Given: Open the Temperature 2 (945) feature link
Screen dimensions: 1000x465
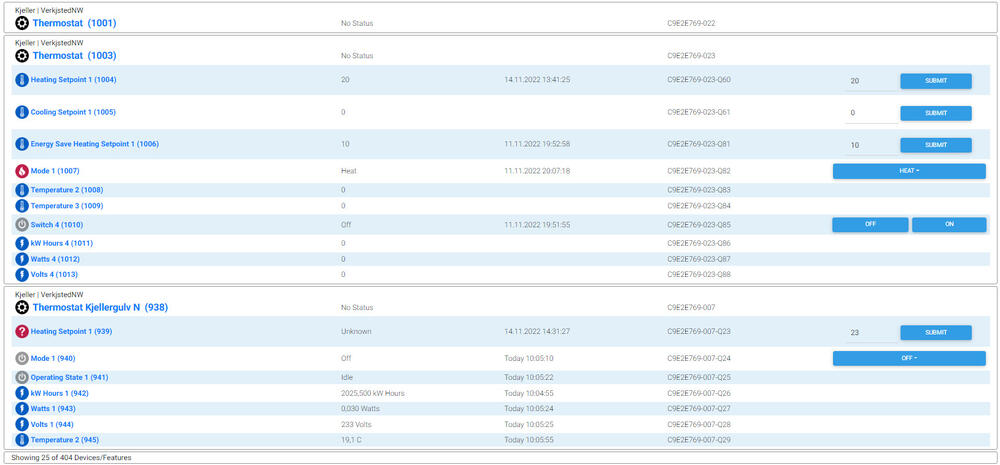Looking at the screenshot, I should 66,440.
